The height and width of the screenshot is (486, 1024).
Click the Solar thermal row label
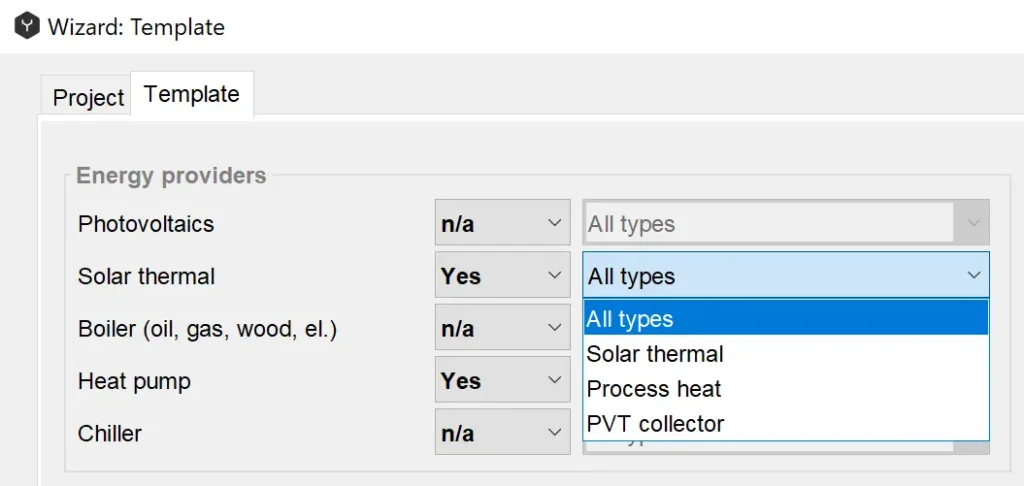(146, 276)
